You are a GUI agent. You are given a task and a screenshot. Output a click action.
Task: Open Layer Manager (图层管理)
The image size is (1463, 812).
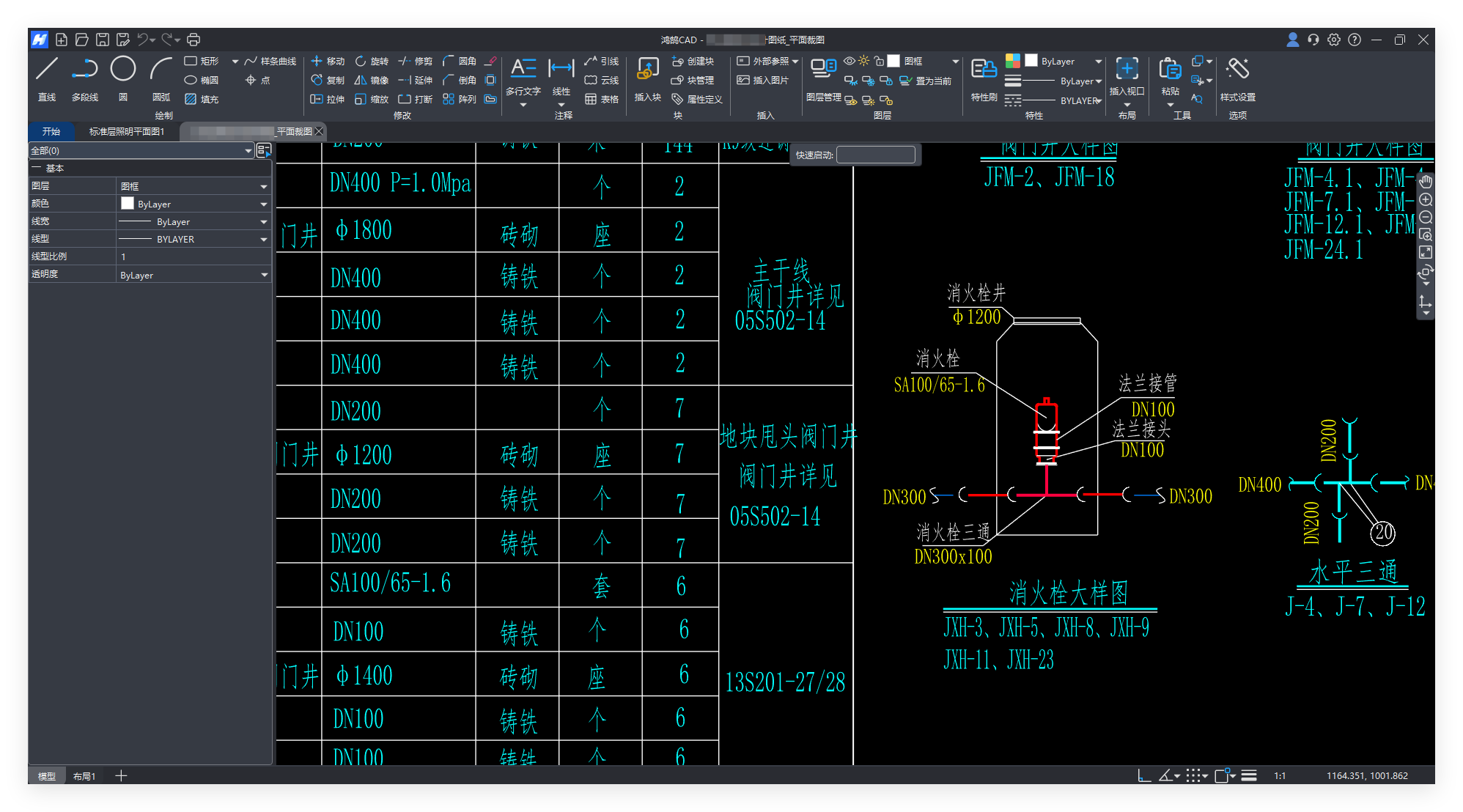click(x=823, y=70)
